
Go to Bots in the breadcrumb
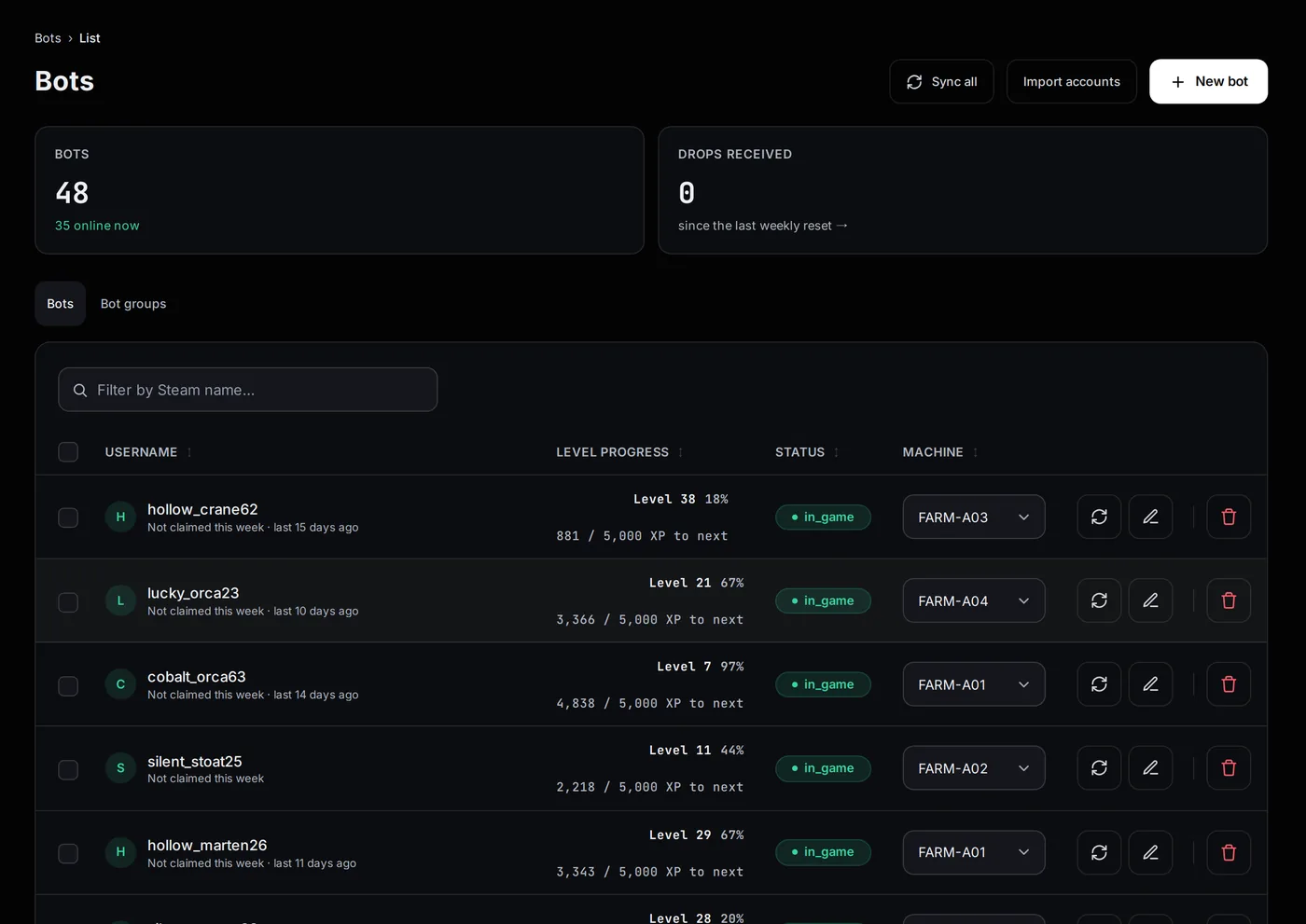tap(48, 38)
